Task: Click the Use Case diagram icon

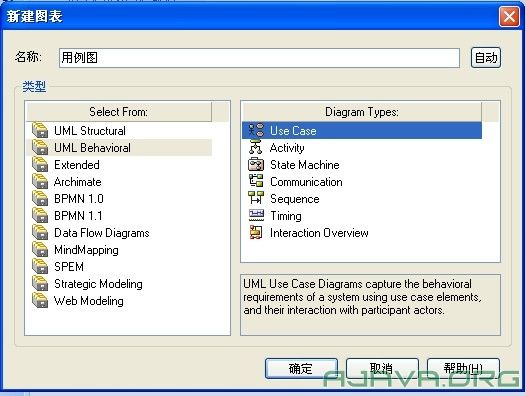Action: click(x=256, y=130)
